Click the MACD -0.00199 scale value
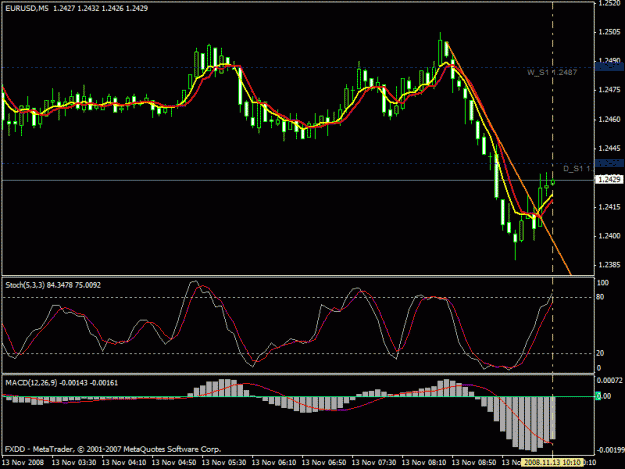Screen dimensions: 625x469 pyautogui.click(x=610, y=450)
